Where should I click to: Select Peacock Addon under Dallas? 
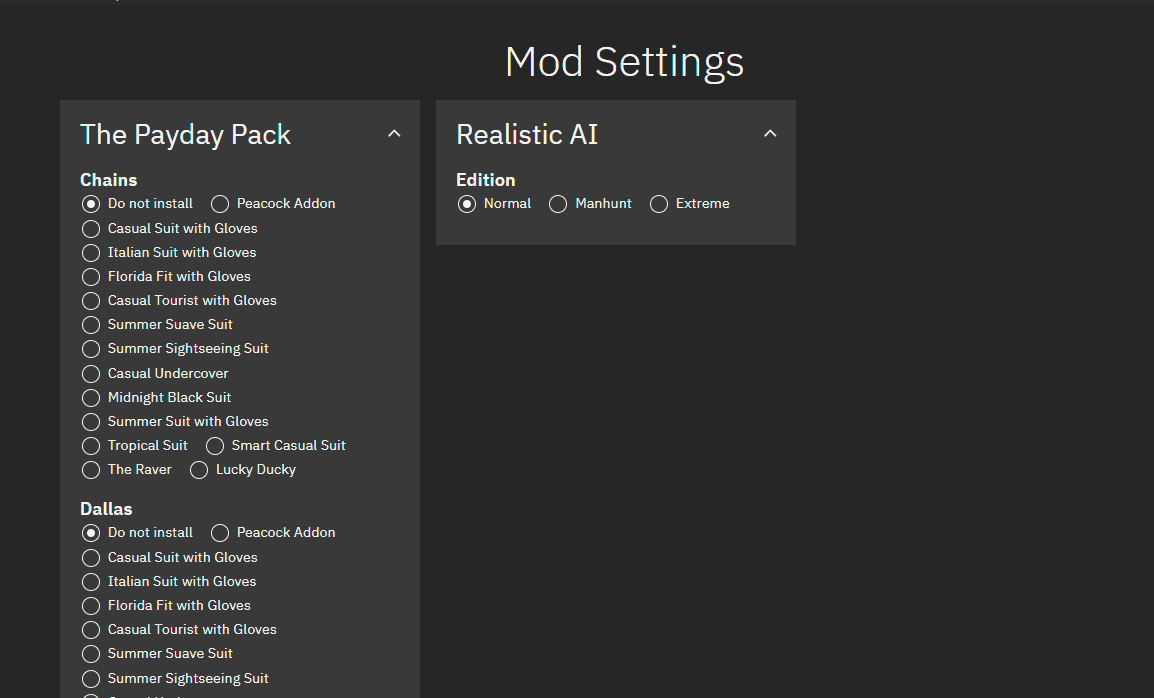coord(220,533)
